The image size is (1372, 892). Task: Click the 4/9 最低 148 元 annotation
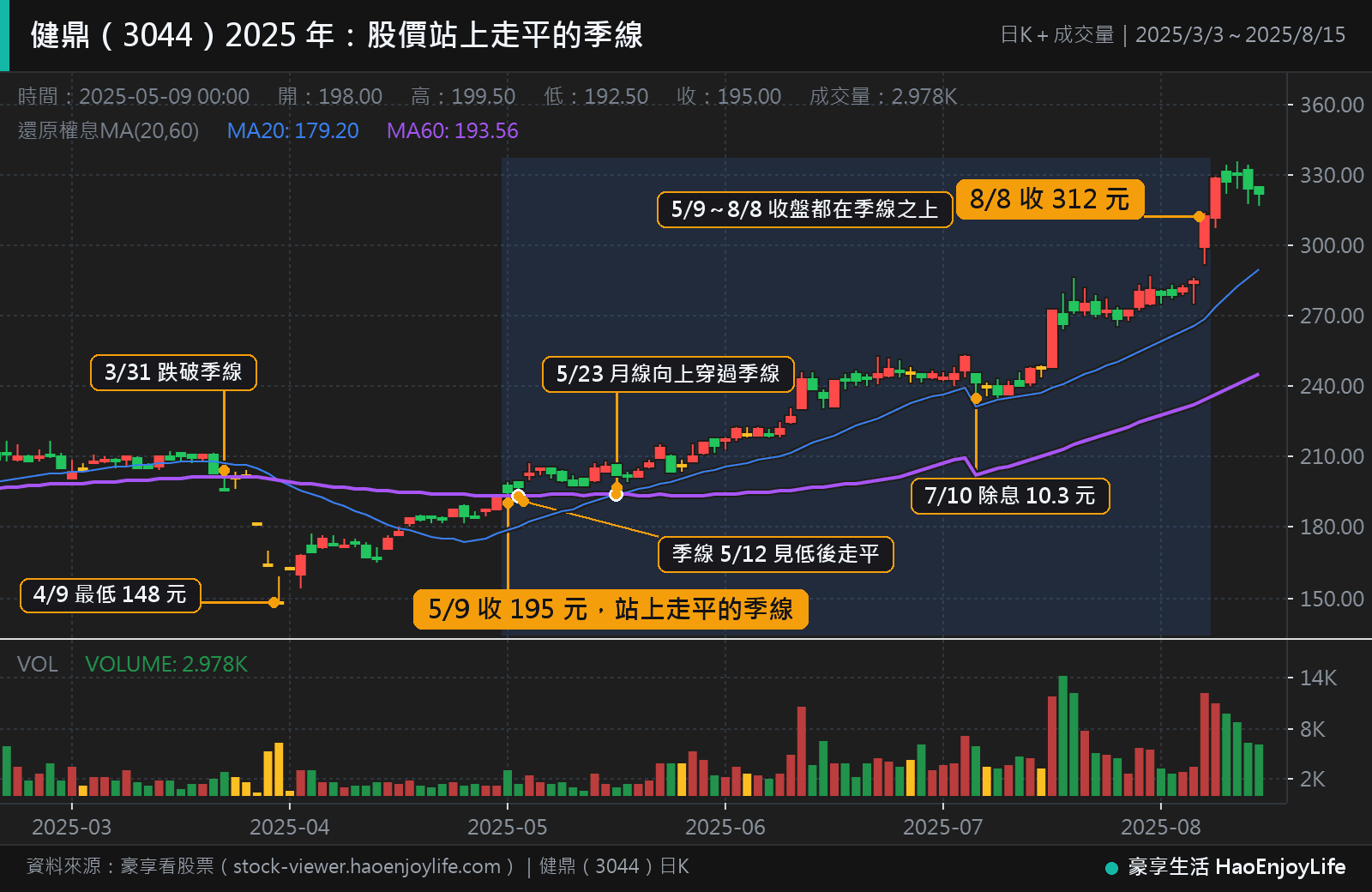[111, 594]
